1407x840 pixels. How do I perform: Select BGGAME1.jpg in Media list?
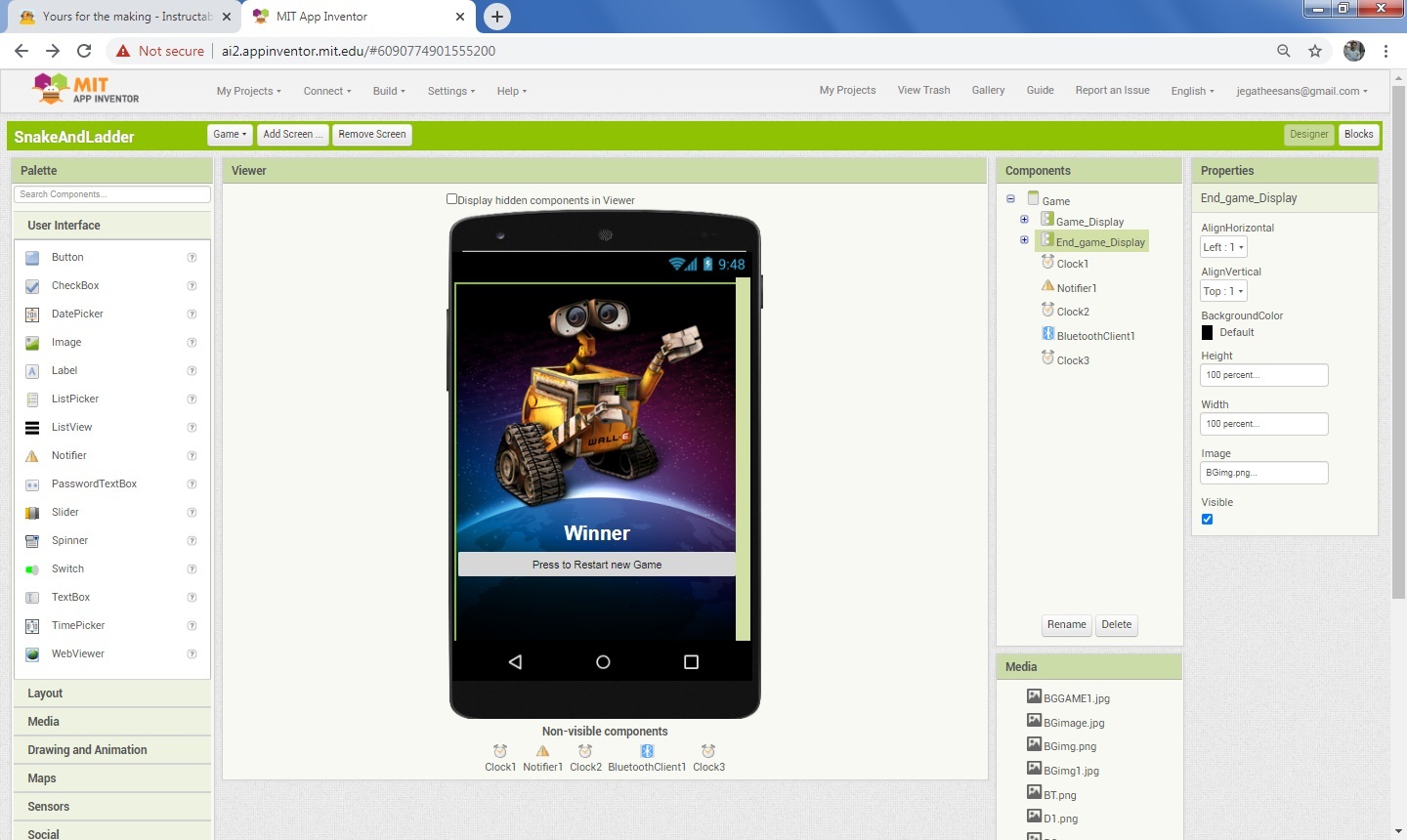tap(1076, 698)
